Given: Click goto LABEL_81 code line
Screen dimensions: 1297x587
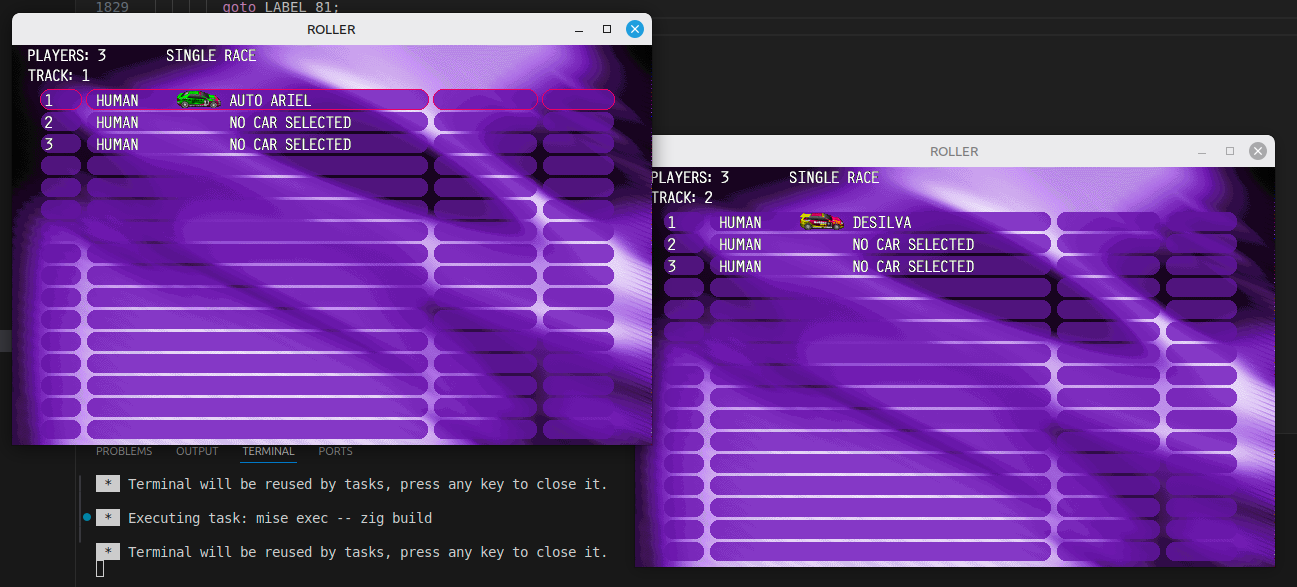Looking at the screenshot, I should point(281,7).
